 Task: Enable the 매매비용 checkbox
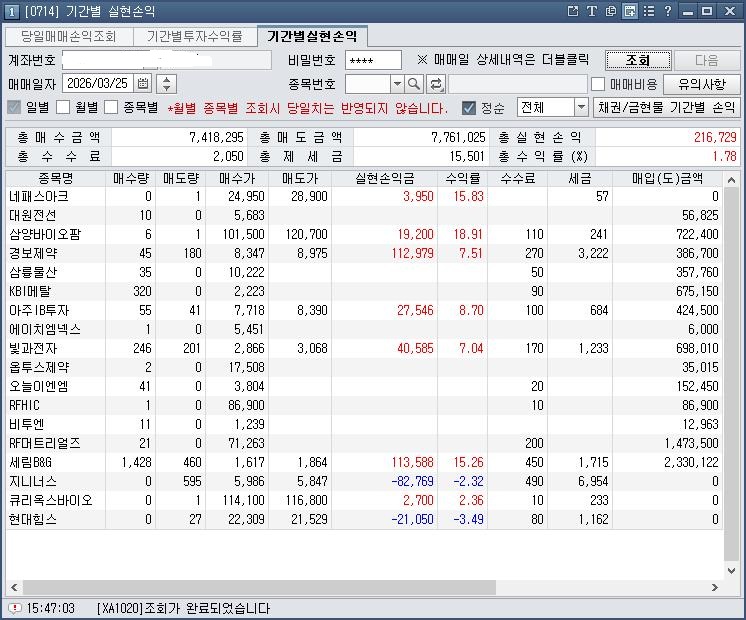(x=598, y=84)
